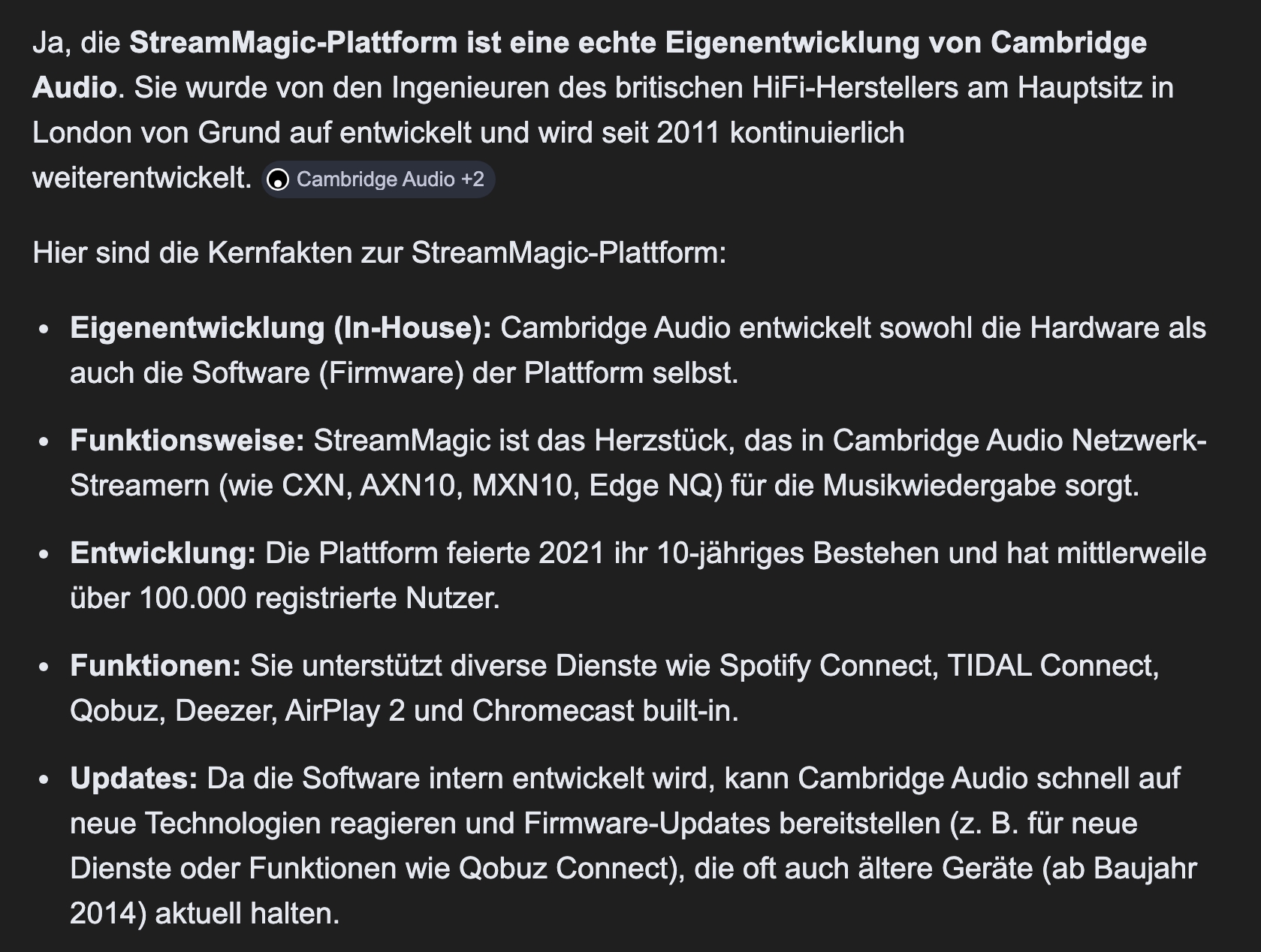Click the "AirPlay 2" text
The height and width of the screenshot is (952, 1261).
click(345, 711)
